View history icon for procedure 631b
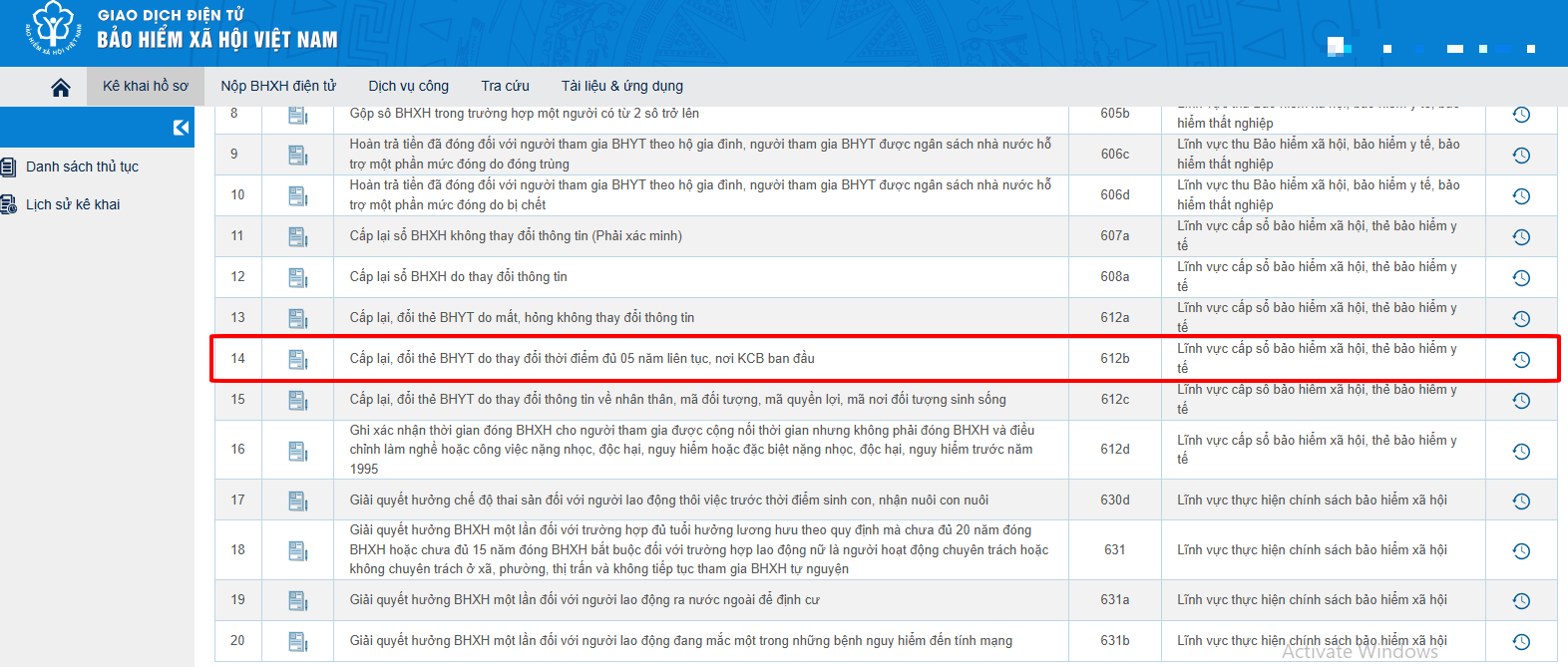 point(1520,642)
